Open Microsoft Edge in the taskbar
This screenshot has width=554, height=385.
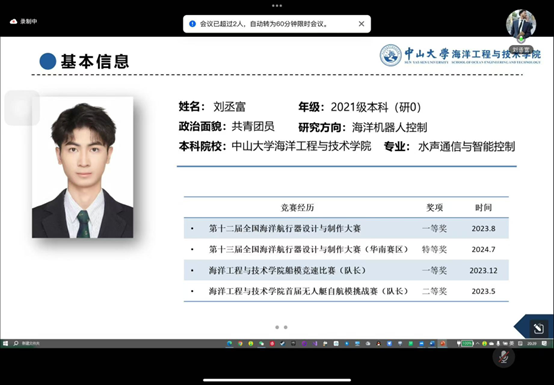[x=229, y=343]
